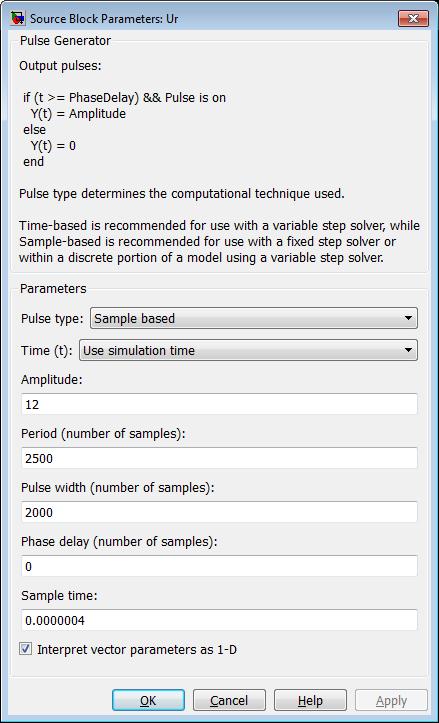Click the Interpret vector parameters label text
439x723 pixels.
137,650
